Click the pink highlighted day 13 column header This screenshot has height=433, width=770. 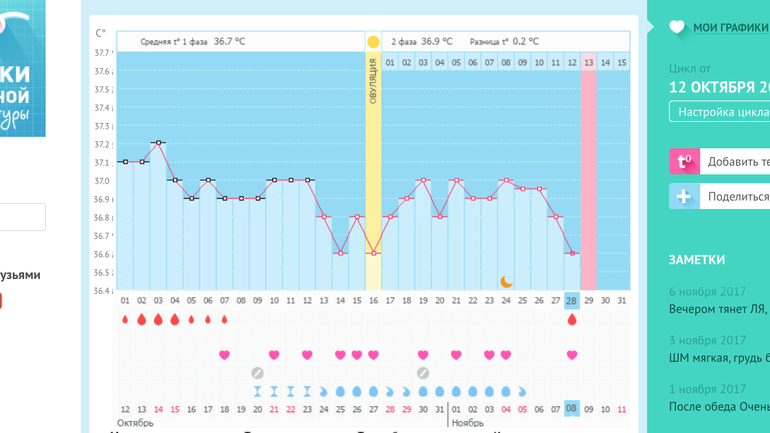pos(588,62)
